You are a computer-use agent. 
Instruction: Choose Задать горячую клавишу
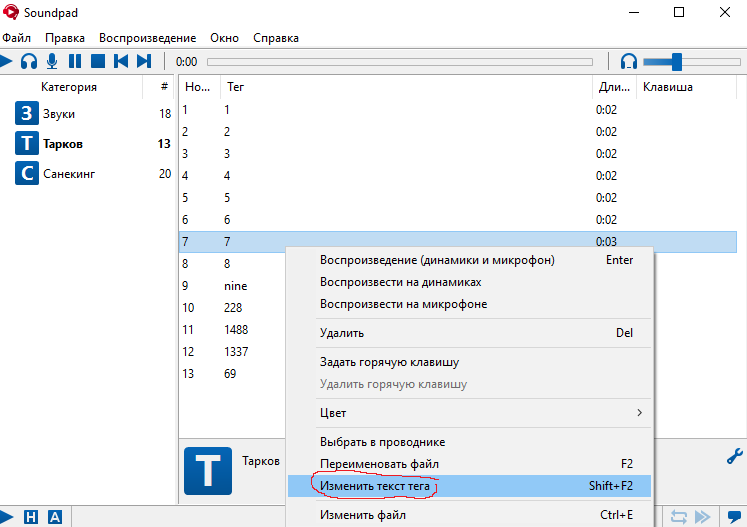tap(469, 362)
